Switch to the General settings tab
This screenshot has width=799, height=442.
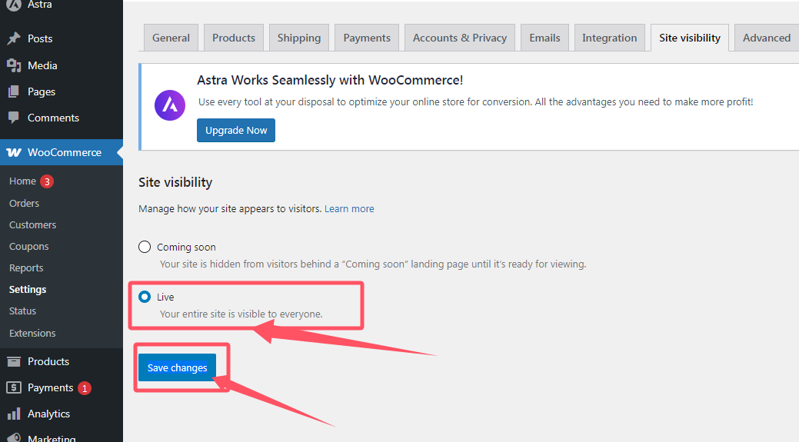pos(171,38)
